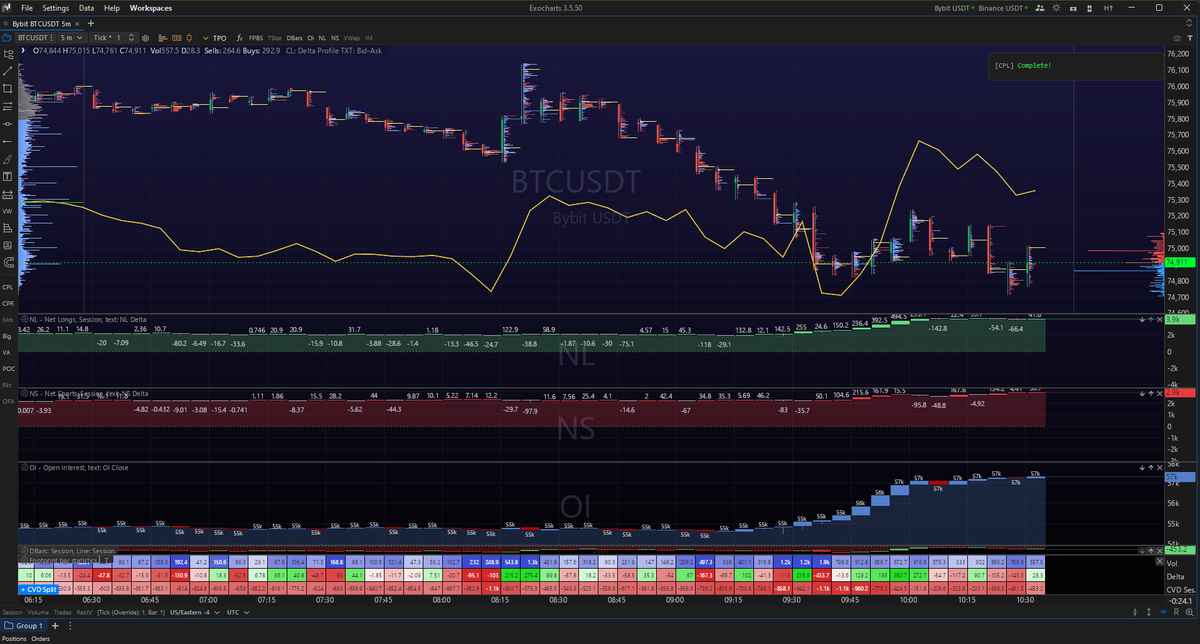Click the users icon in title bar

pos(1040,8)
